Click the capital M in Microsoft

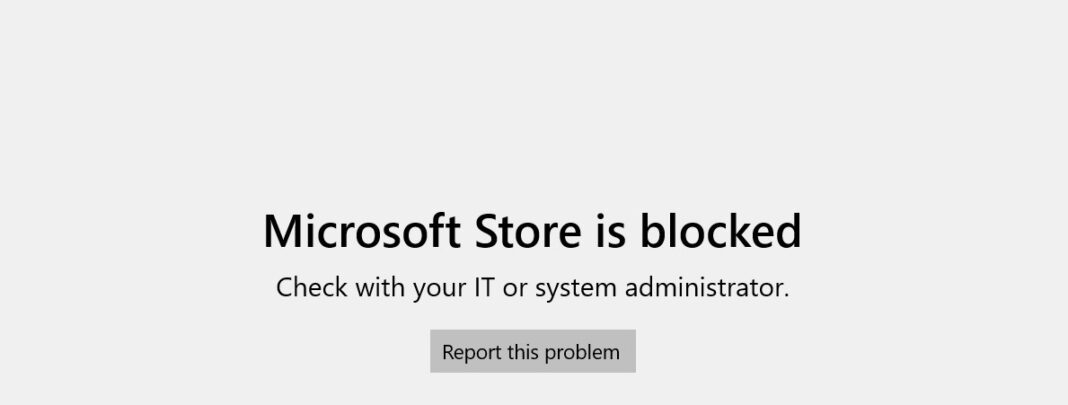coord(281,231)
